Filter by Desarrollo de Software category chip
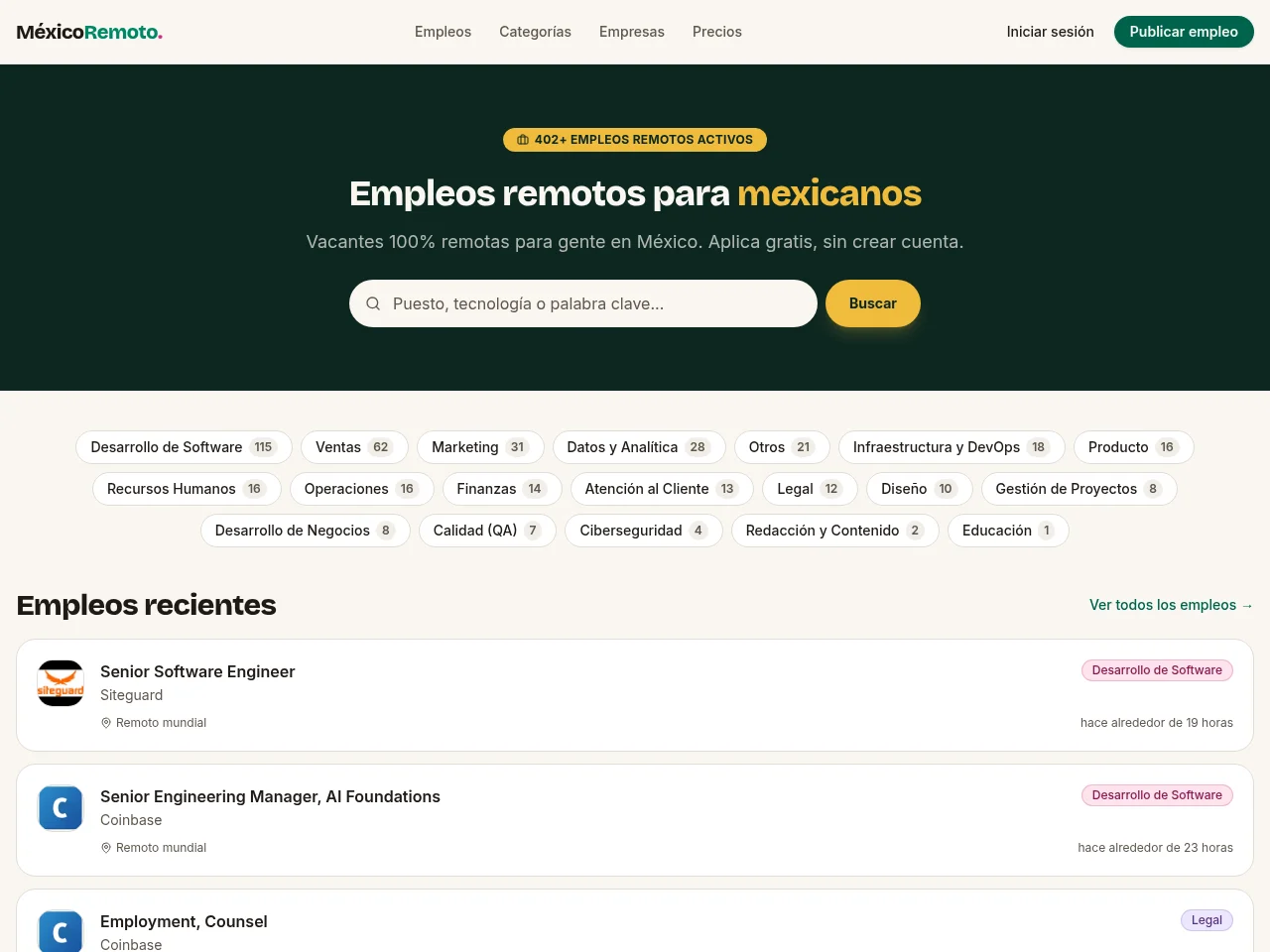This screenshot has height=952, width=1270. click(x=184, y=447)
